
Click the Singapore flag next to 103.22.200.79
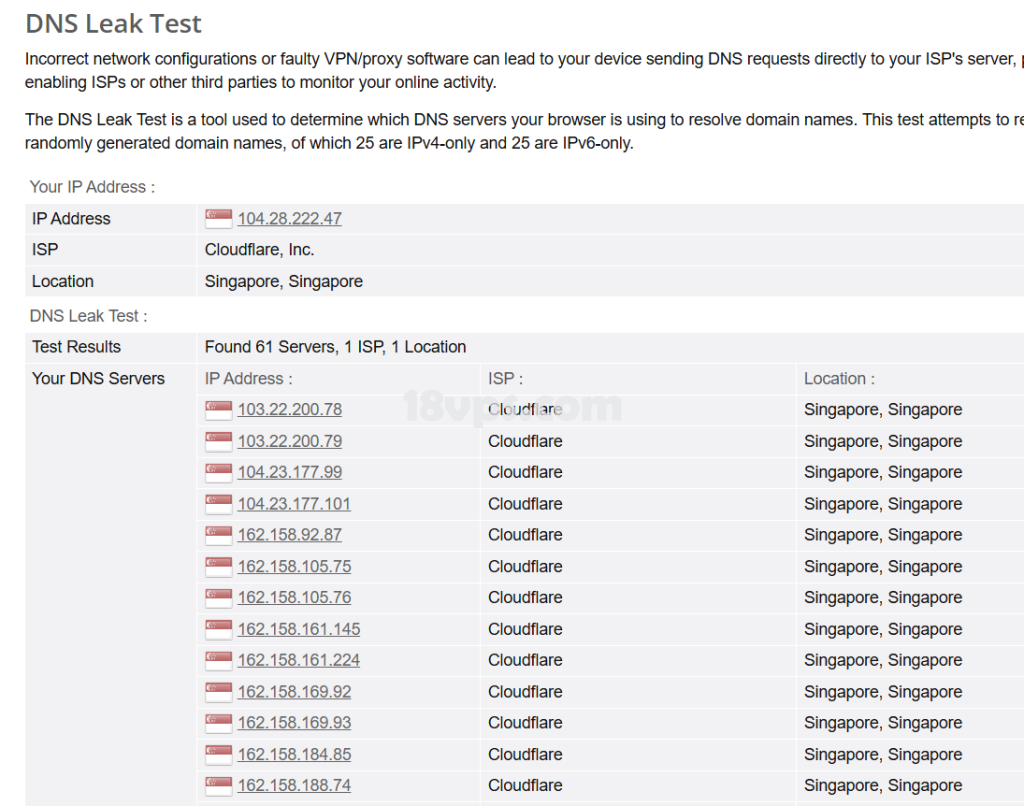[218, 441]
